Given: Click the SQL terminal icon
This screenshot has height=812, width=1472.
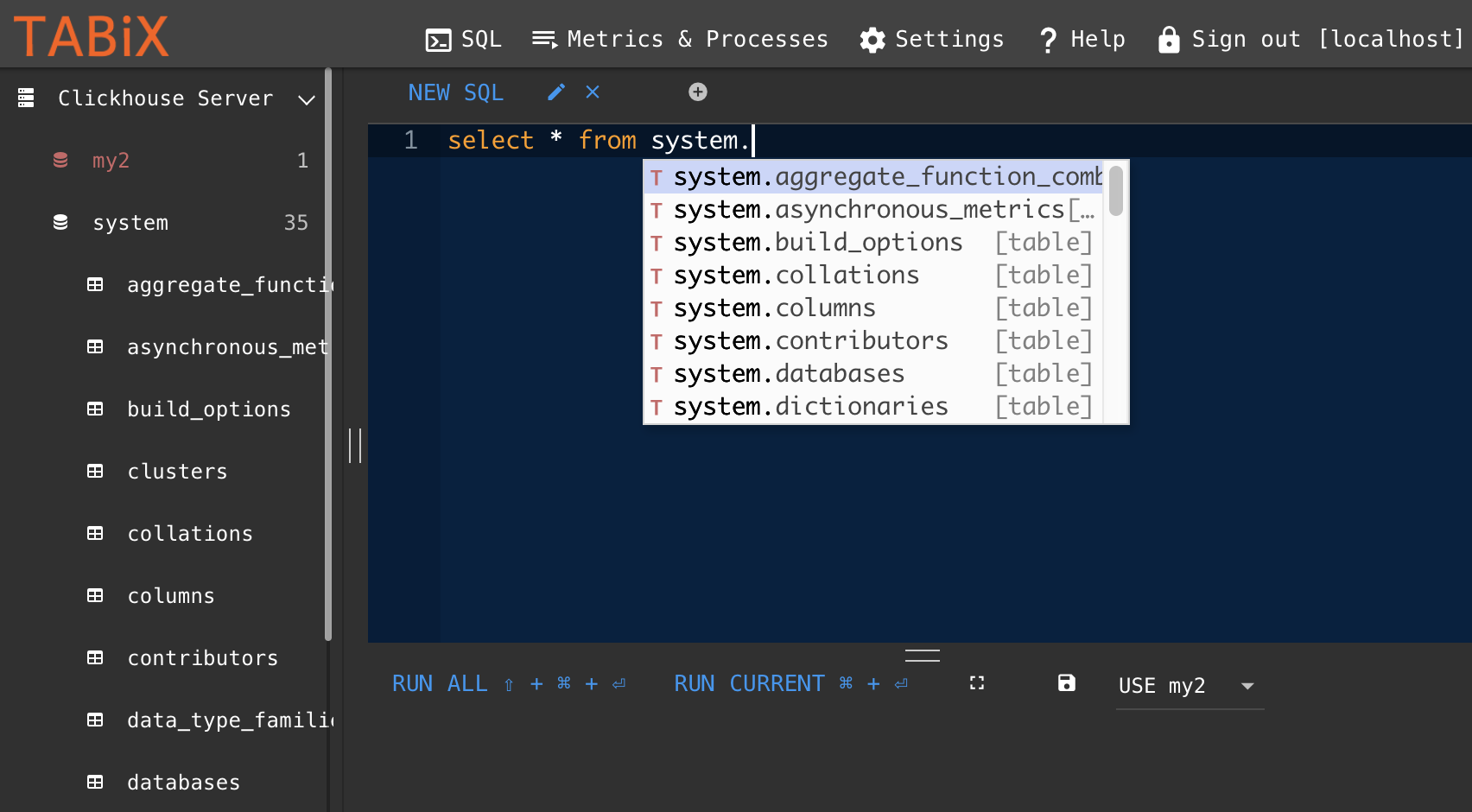Looking at the screenshot, I should coord(439,41).
